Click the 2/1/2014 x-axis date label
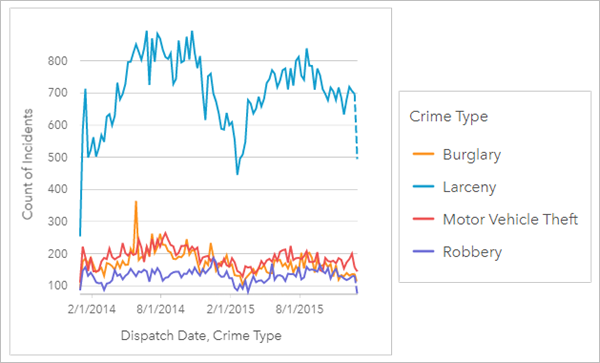The width and height of the screenshot is (600, 363). click(x=92, y=309)
